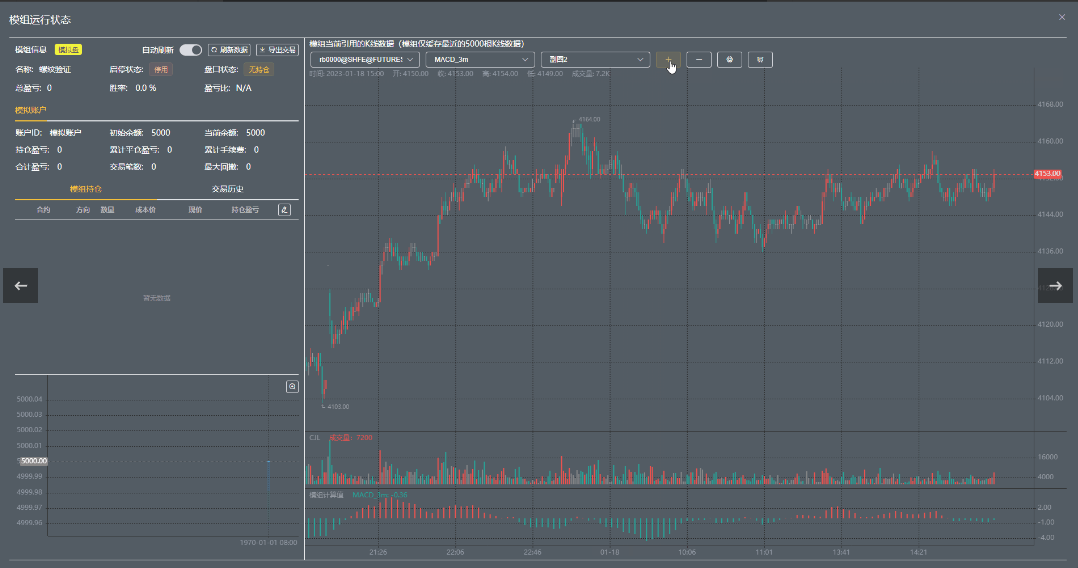
Task: Click the minus zoom-out chart button
Action: (699, 59)
